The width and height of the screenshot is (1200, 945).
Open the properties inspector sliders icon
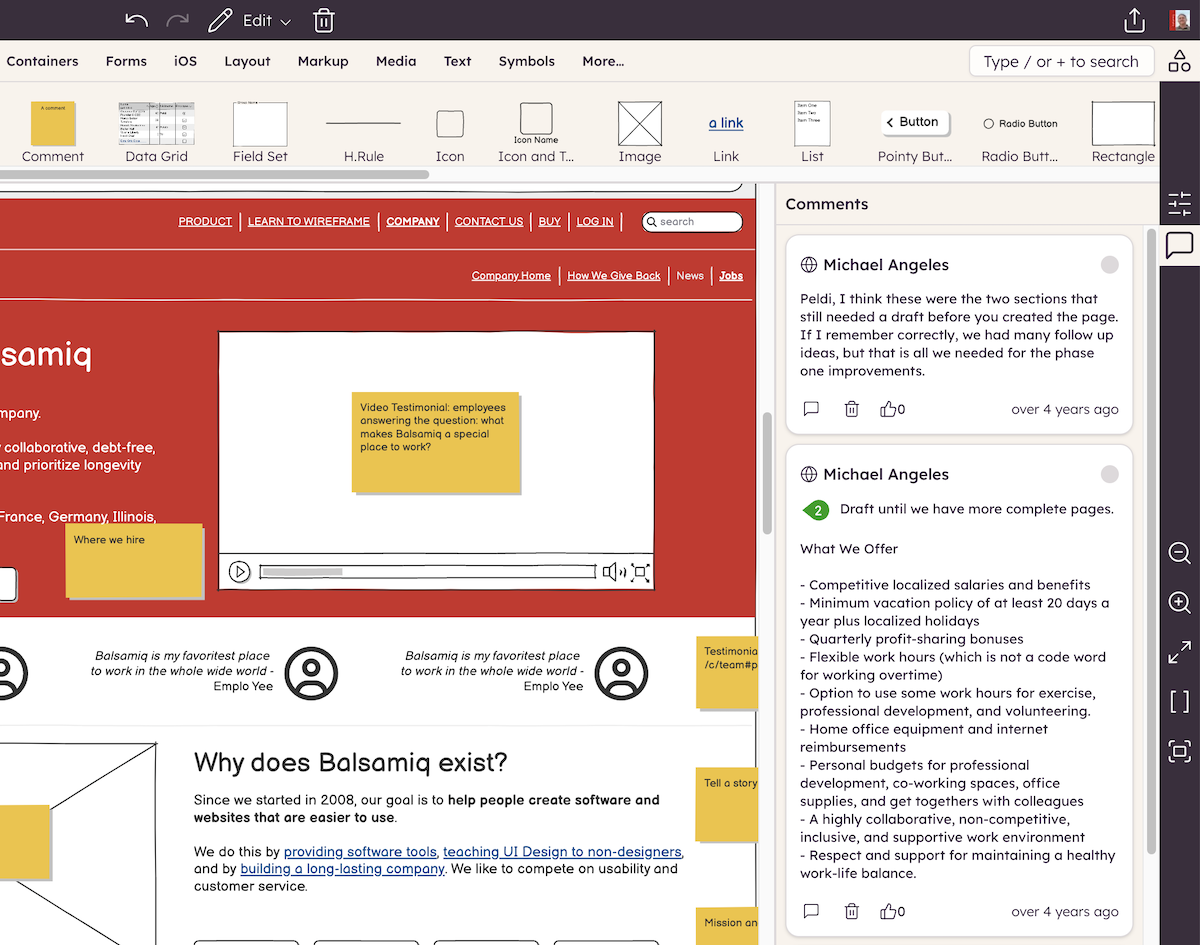1180,204
